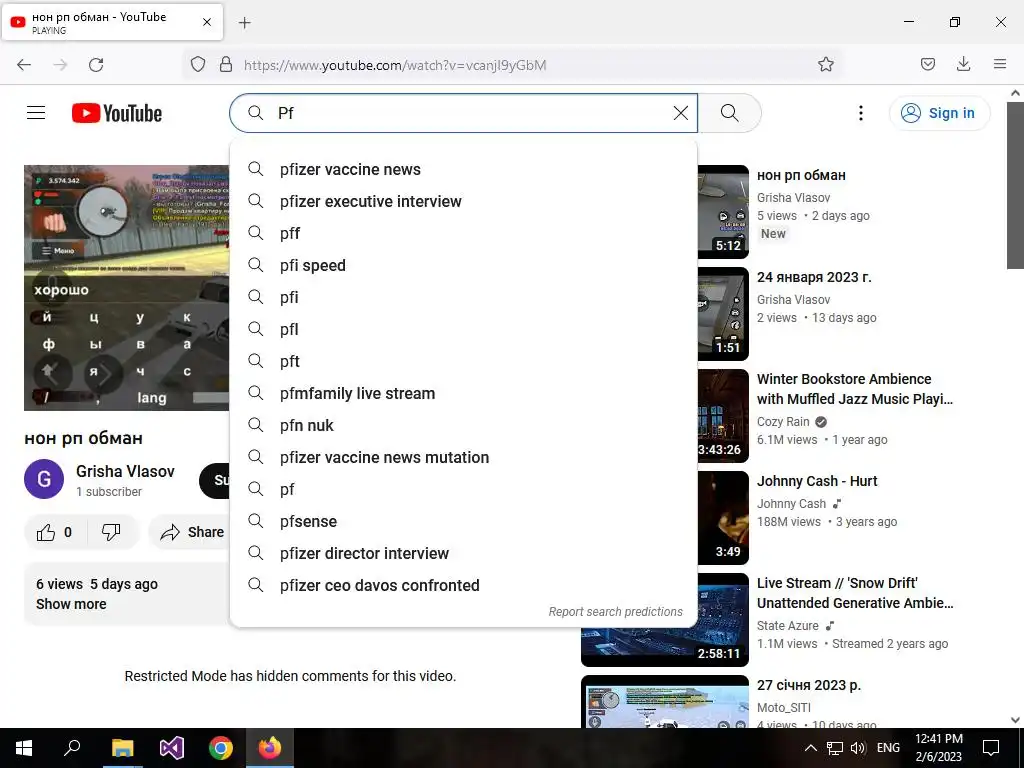Image resolution: width=1024 pixels, height=768 pixels.
Task: Close the YouTube tab
Action: [x=207, y=22]
